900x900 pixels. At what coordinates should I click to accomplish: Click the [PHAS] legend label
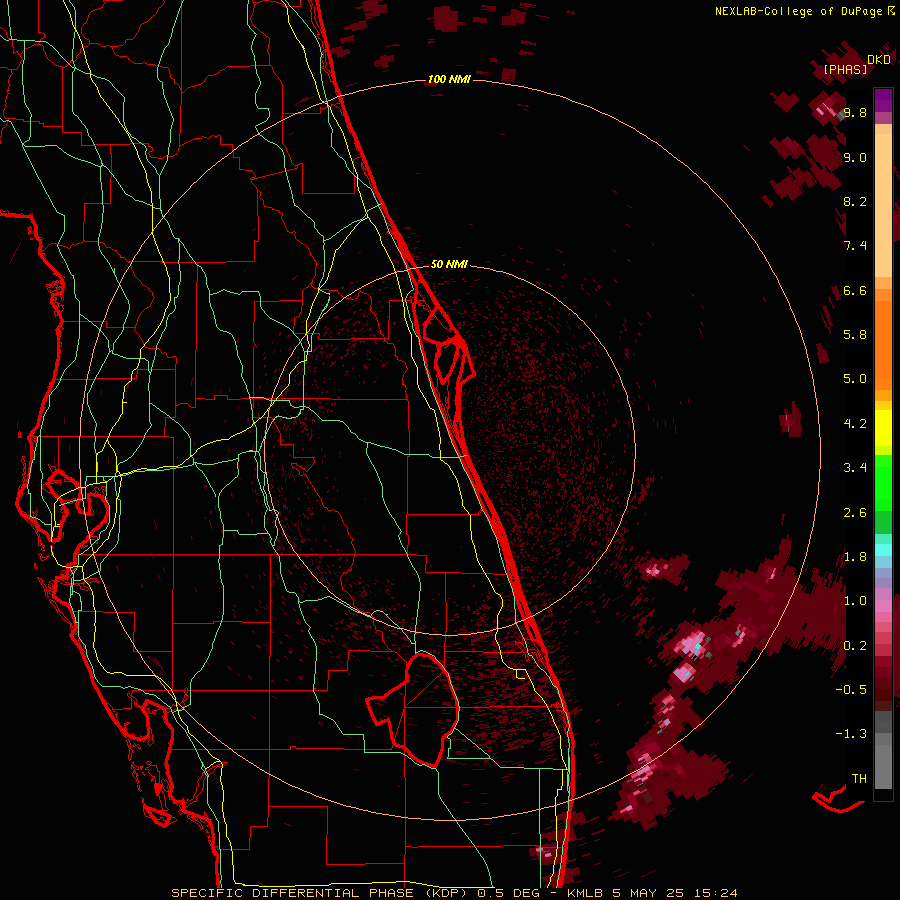click(845, 70)
